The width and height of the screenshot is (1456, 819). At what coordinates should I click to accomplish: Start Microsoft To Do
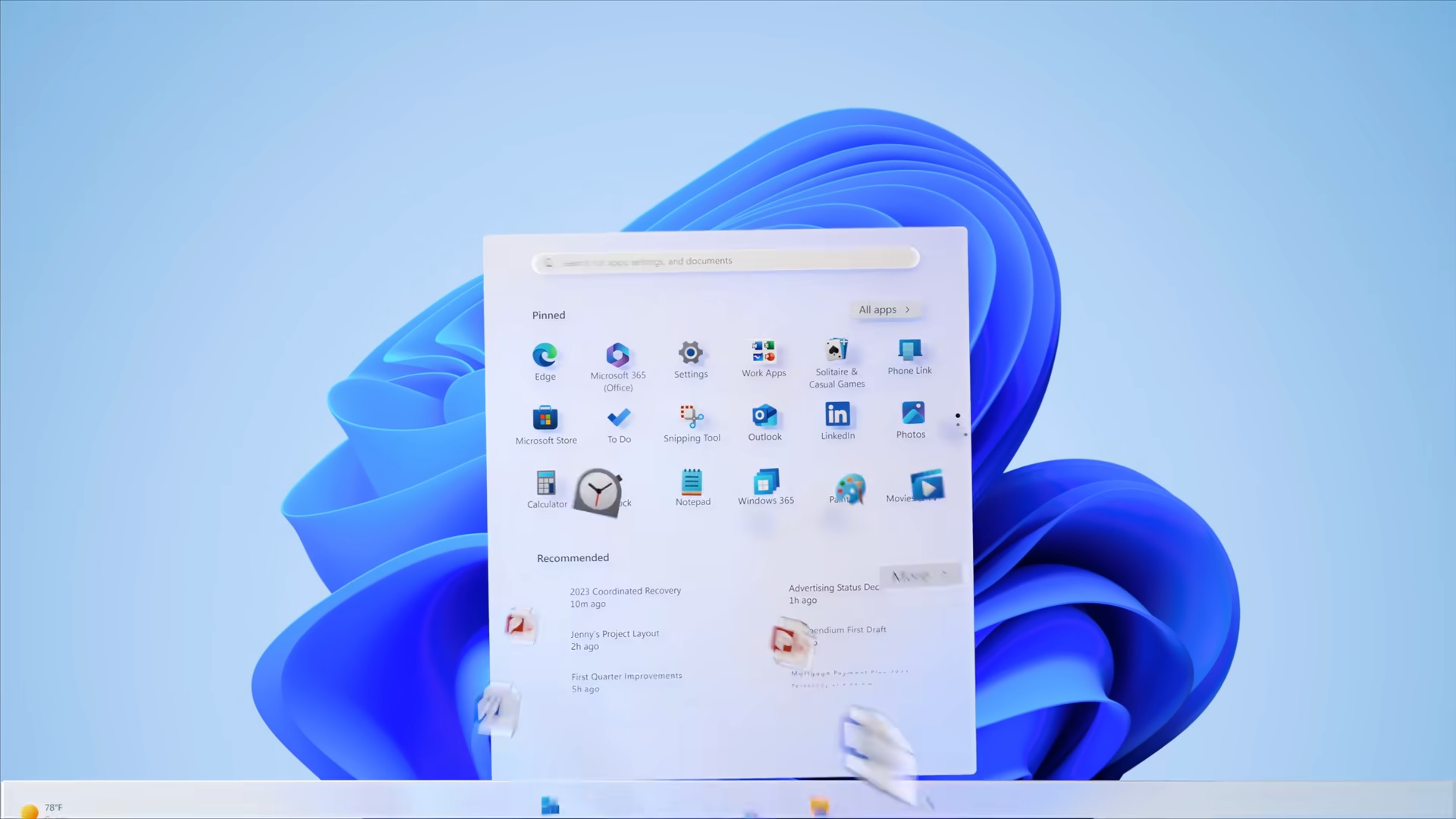pos(619,418)
